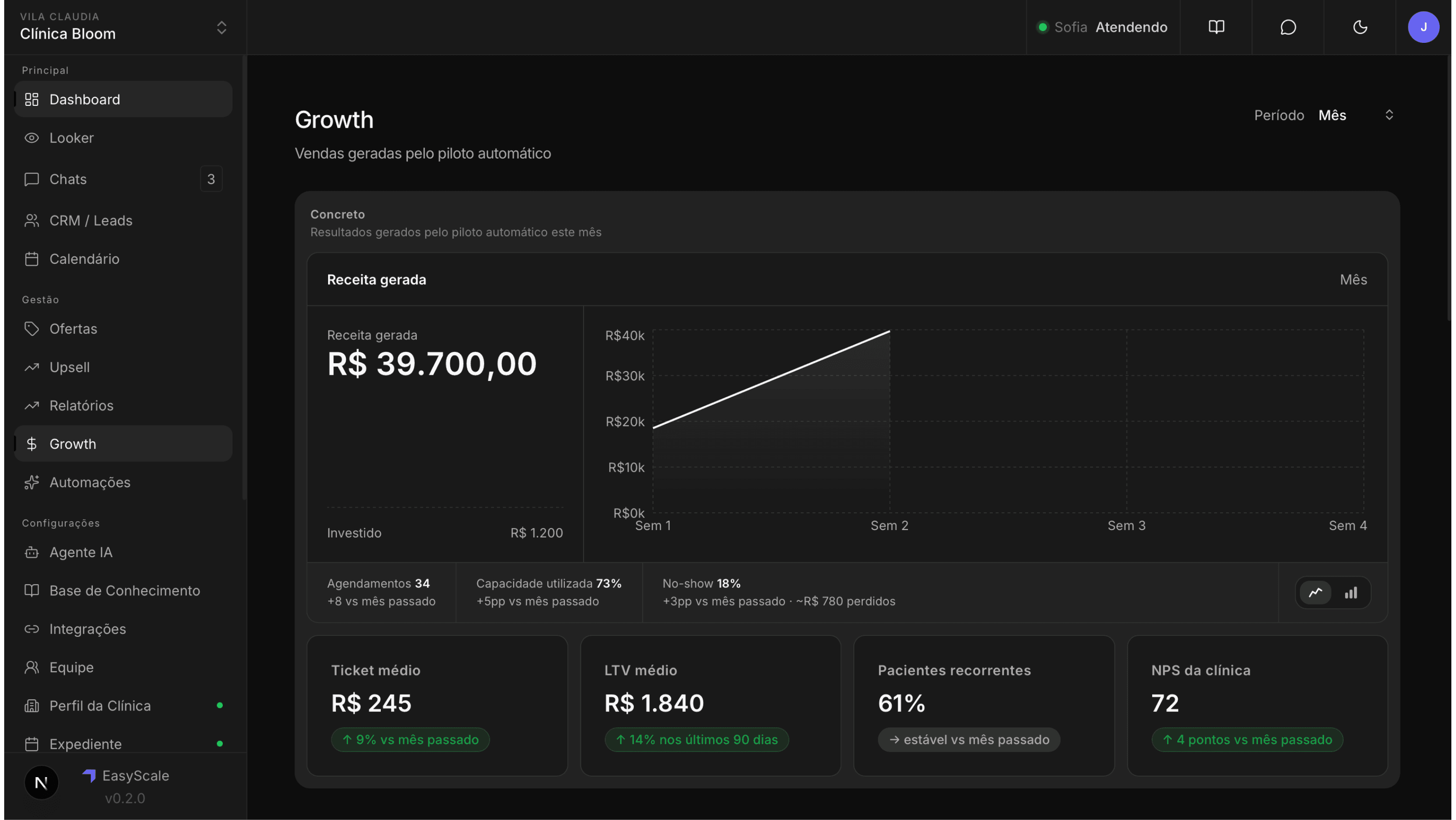The width and height of the screenshot is (1456, 820).
Task: Click the Base de Conhecimento book icon
Action: (32, 591)
